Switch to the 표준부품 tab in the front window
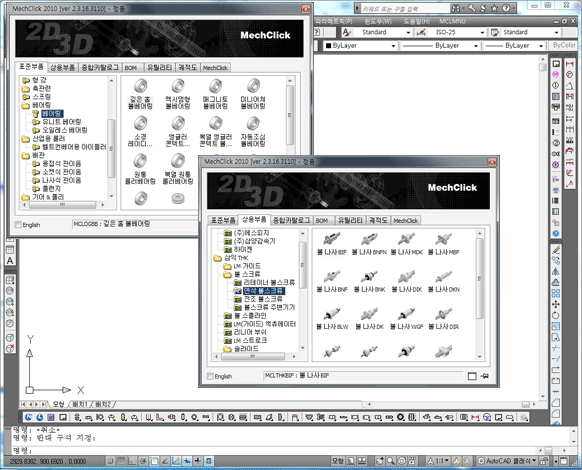Screen dimensions: 582x470 point(223,220)
